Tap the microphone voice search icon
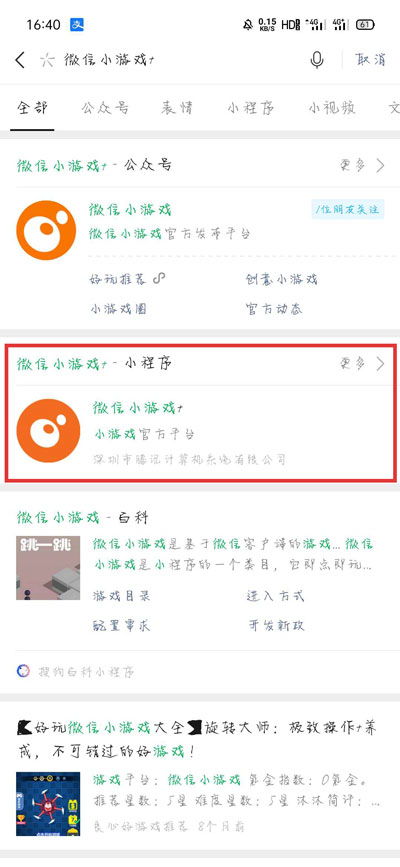 [x=317, y=60]
